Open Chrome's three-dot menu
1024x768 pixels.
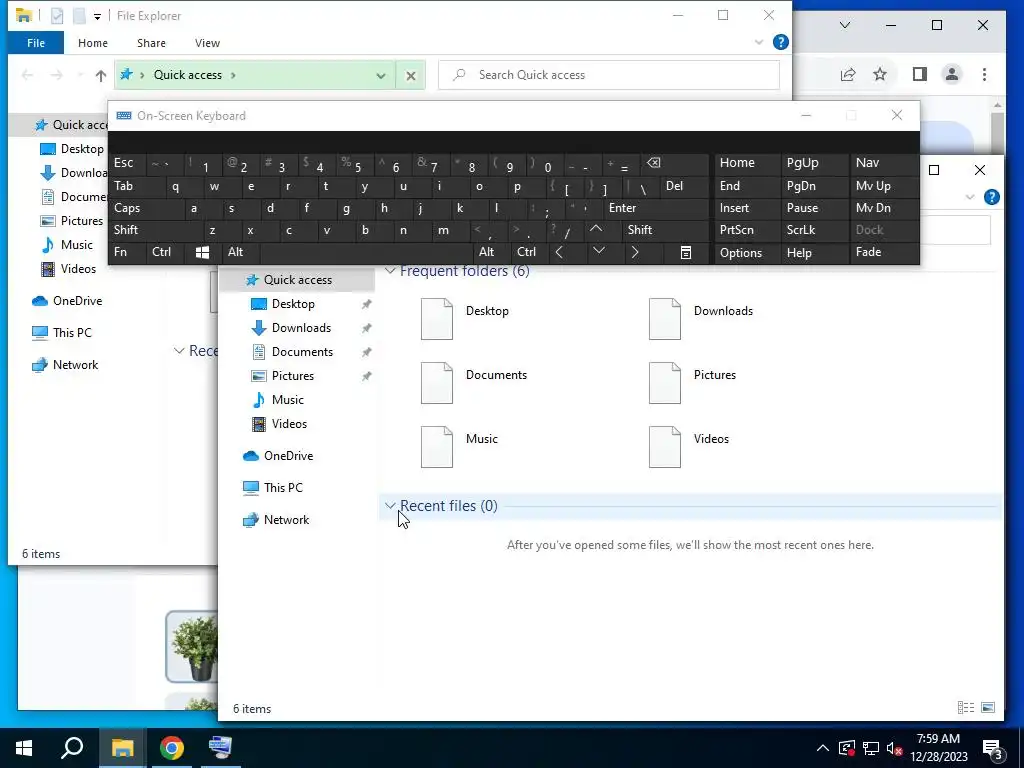pyautogui.click(x=984, y=74)
